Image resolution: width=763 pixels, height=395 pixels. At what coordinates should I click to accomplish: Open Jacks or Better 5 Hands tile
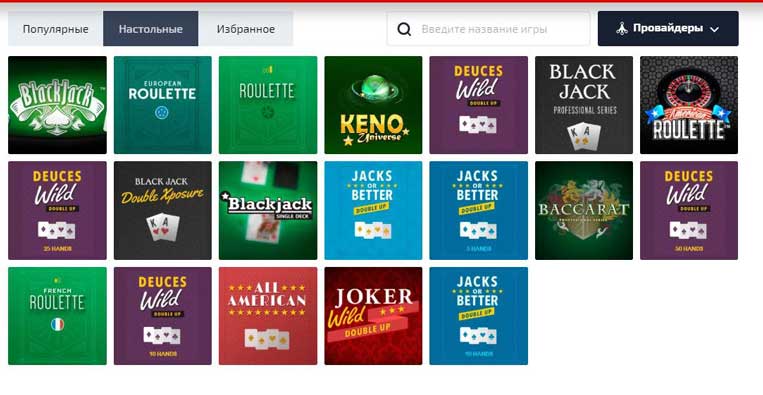(478, 211)
